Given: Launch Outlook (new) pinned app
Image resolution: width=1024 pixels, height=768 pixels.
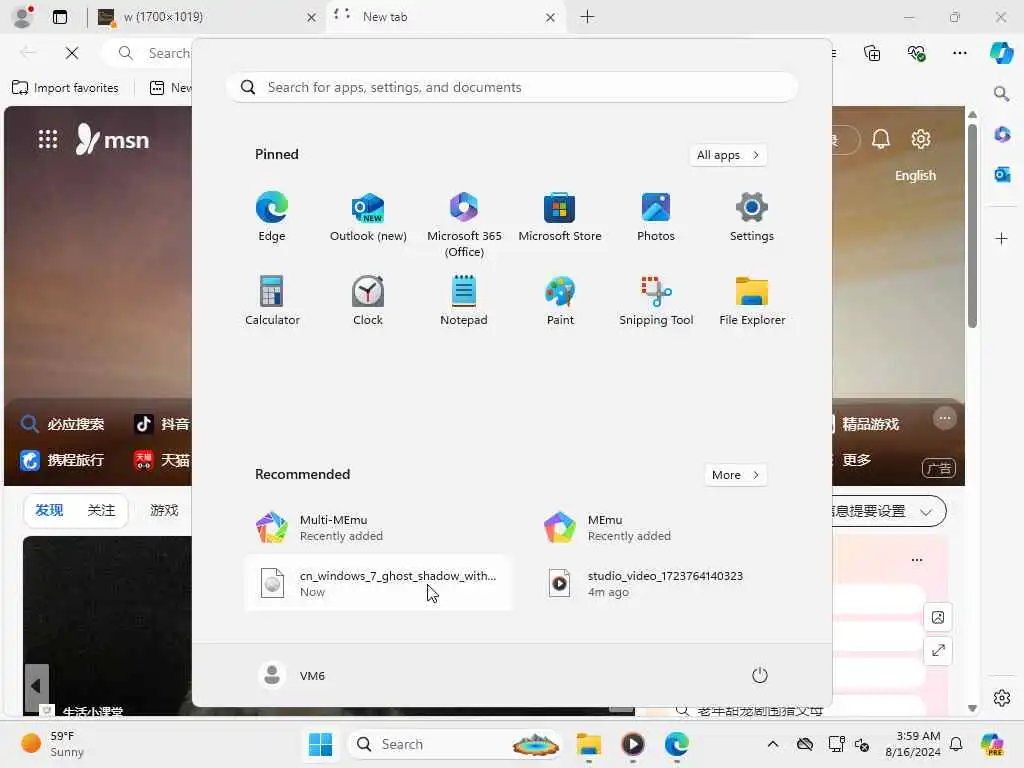Looking at the screenshot, I should 368,216.
